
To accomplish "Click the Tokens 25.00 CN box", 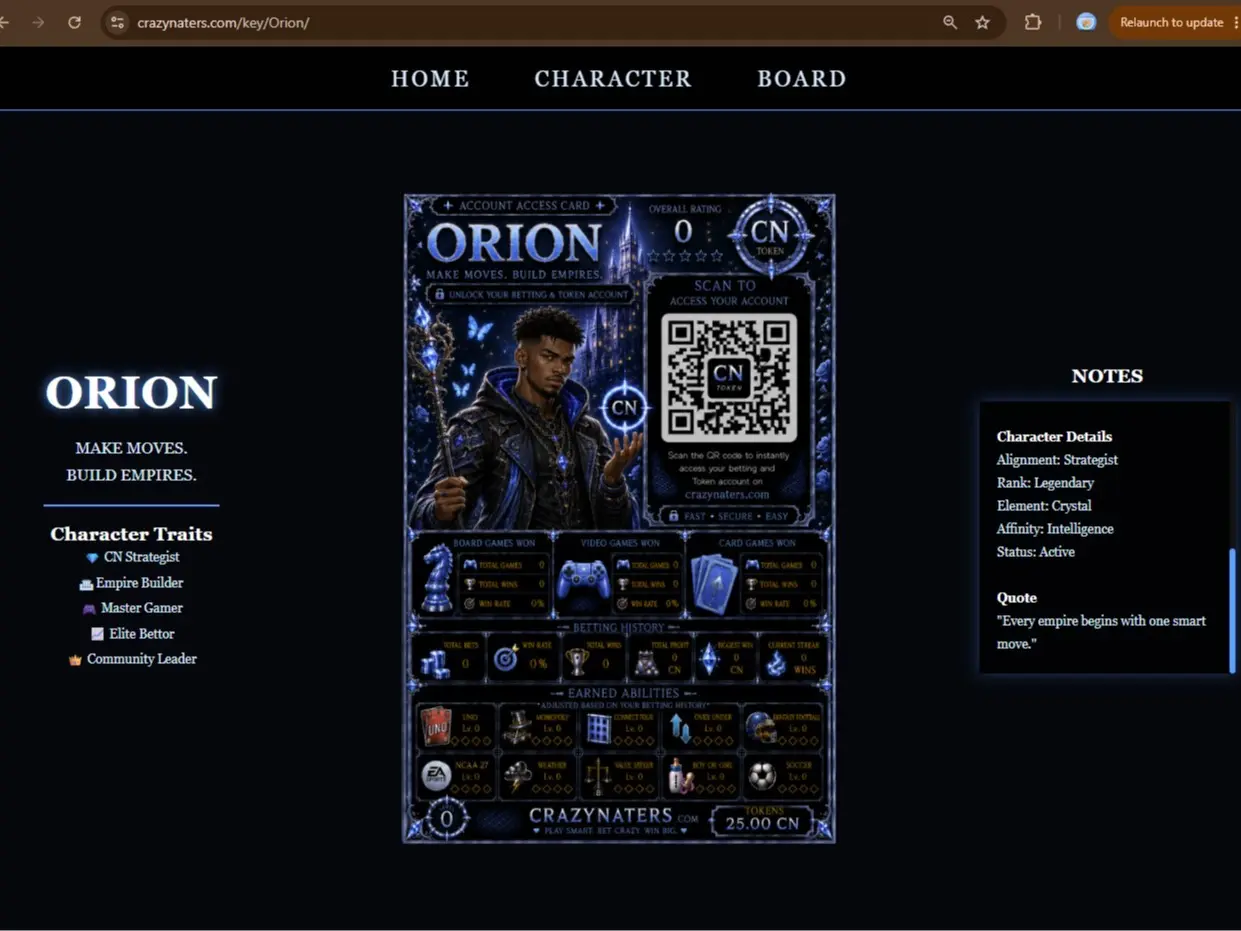I will coord(761,821).
